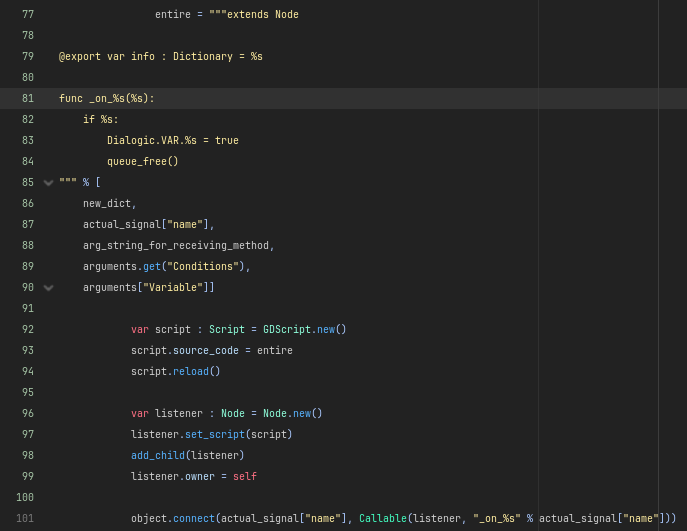Click 'new_dict,' on line 86
687x531 pixels.
[x=110, y=204]
